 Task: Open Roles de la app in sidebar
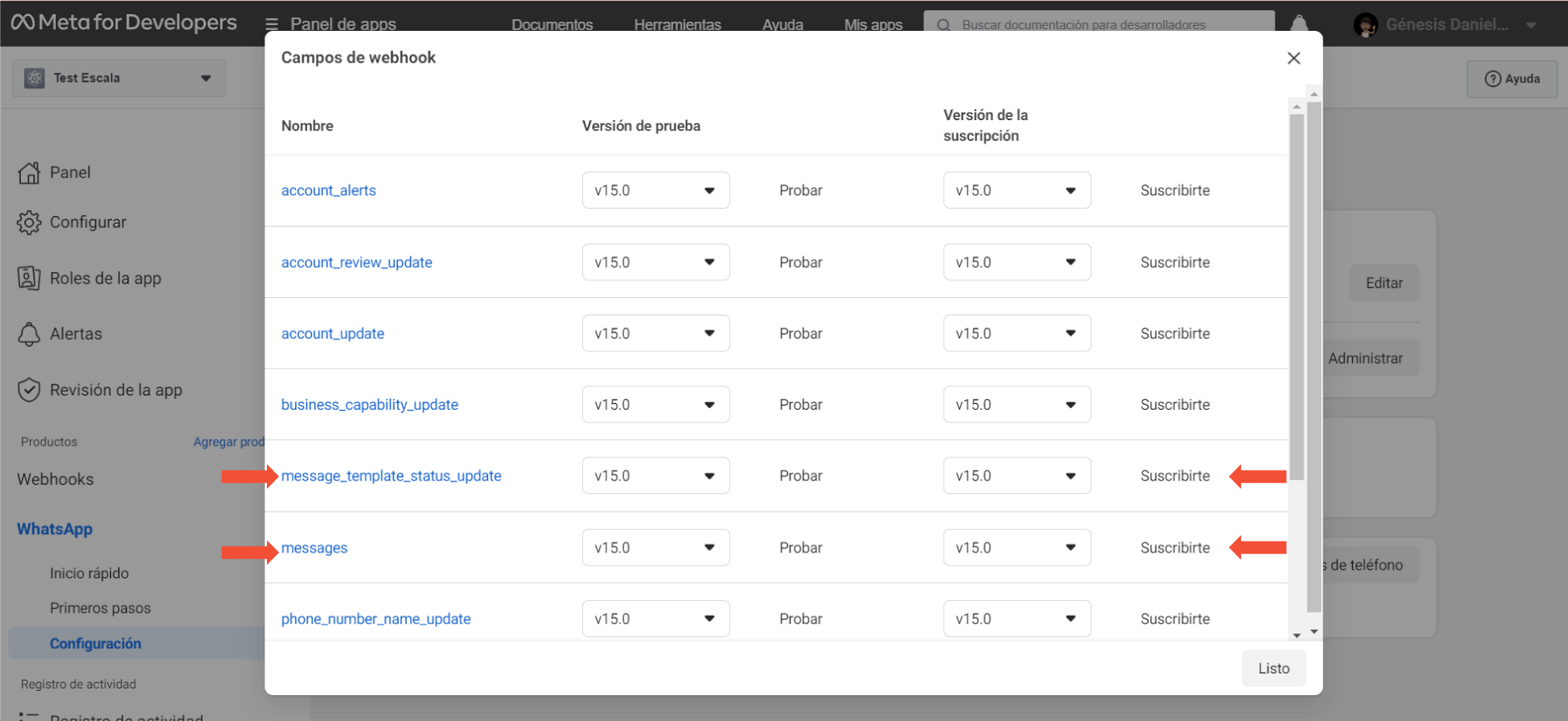106,278
